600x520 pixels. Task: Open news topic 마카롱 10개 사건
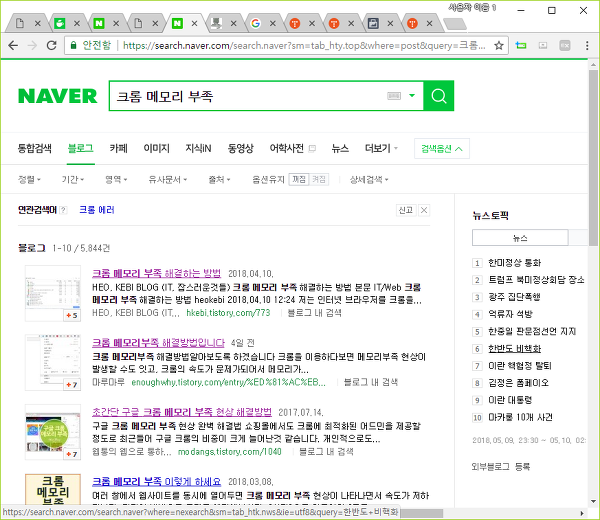coord(520,417)
